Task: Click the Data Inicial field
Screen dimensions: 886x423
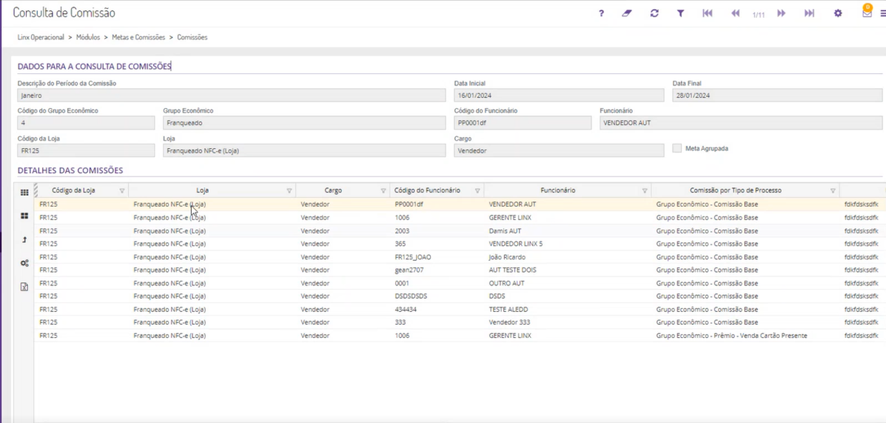Action: [x=558, y=96]
